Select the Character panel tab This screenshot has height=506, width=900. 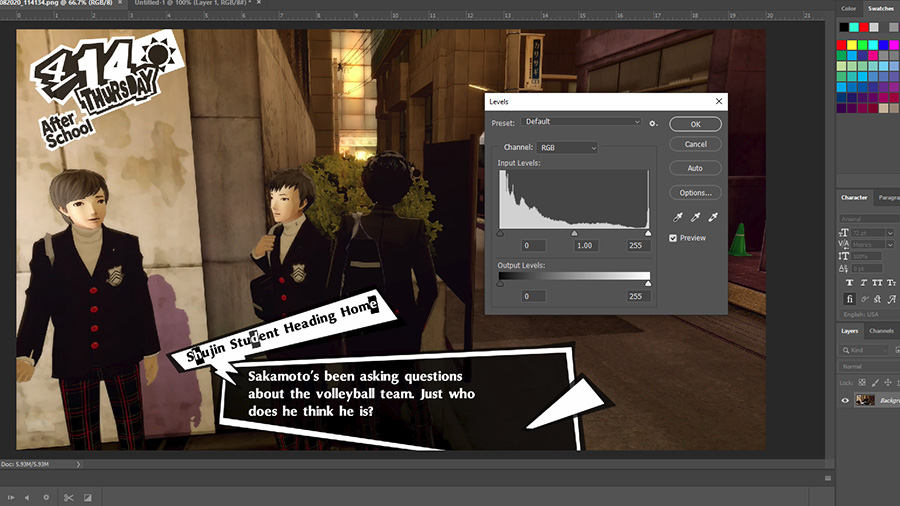tap(854, 197)
